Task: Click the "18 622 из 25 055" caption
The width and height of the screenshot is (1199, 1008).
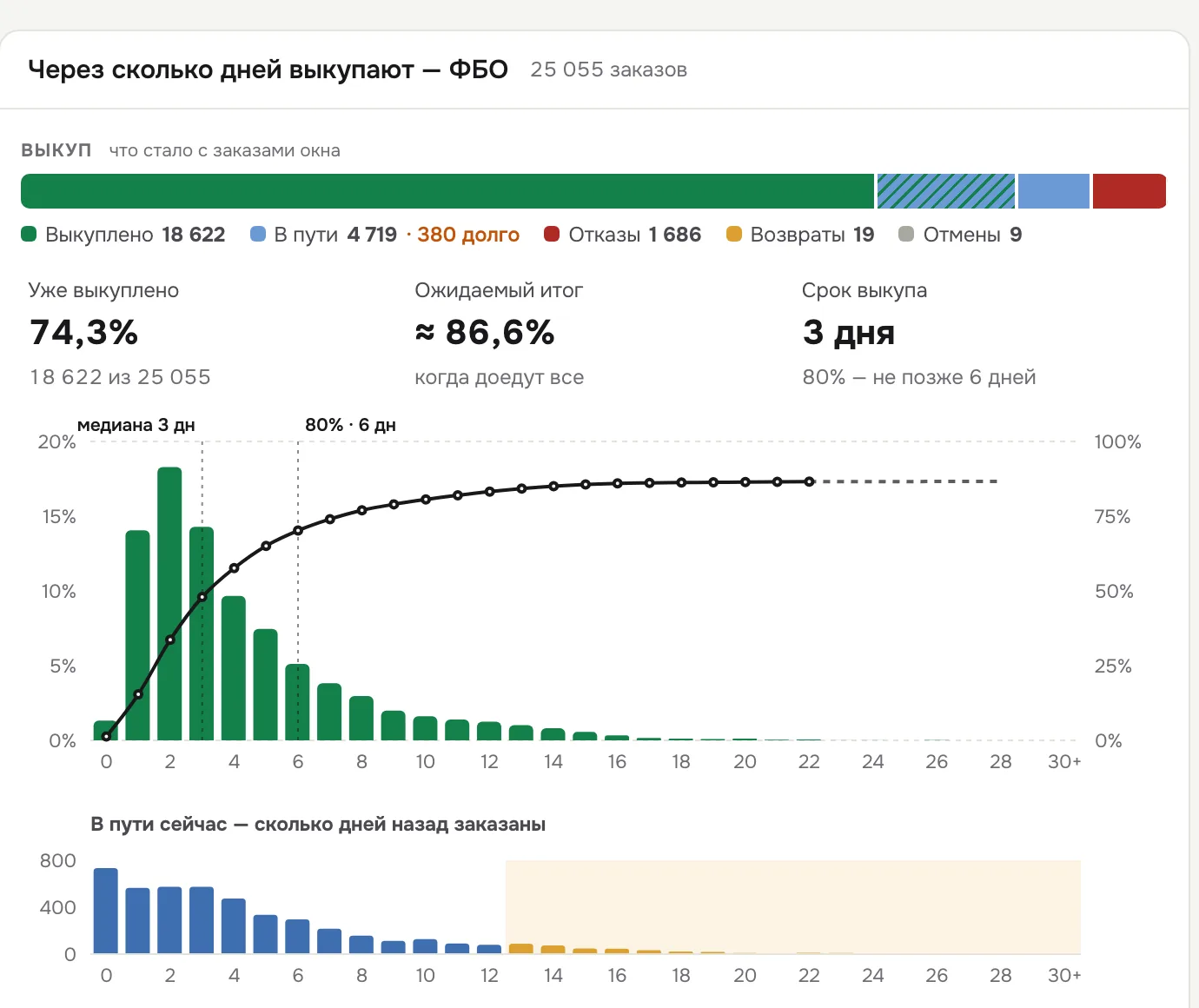Action: [120, 377]
